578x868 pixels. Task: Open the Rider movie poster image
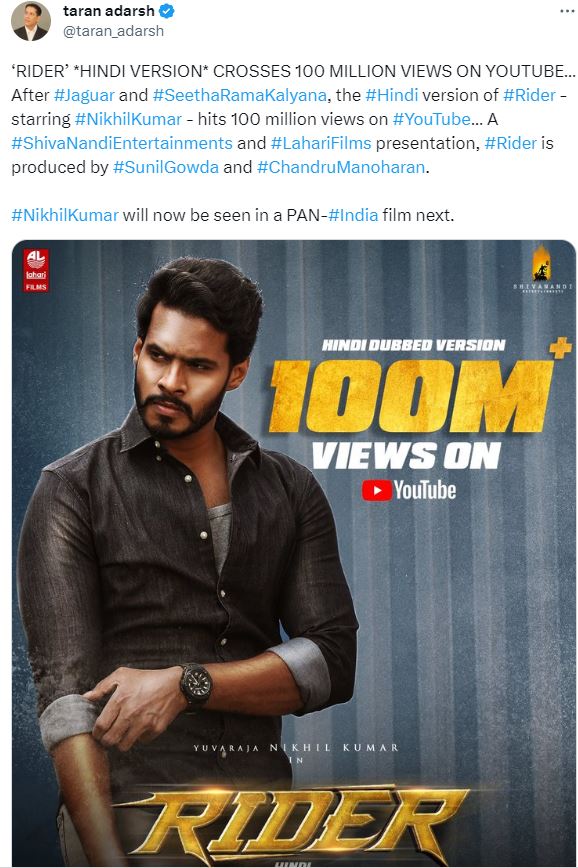(x=294, y=553)
